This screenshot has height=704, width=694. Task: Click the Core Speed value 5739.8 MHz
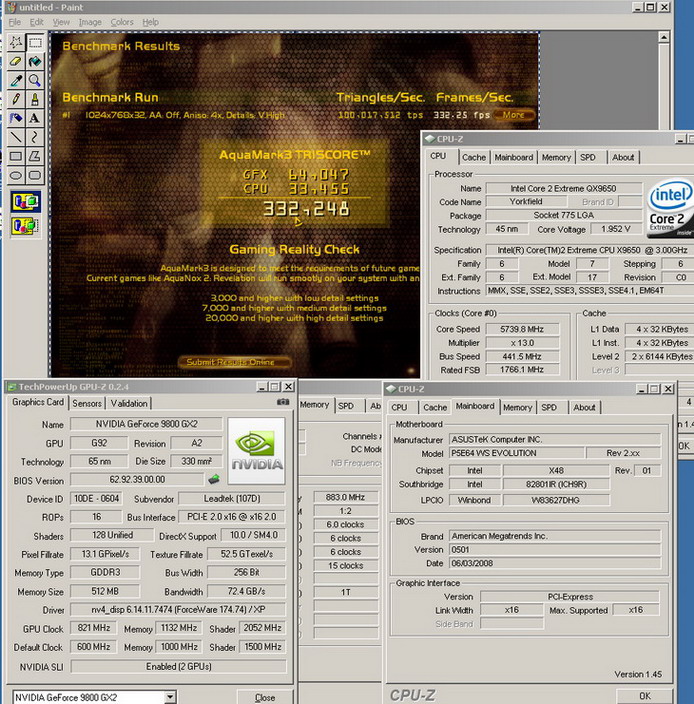[522, 329]
